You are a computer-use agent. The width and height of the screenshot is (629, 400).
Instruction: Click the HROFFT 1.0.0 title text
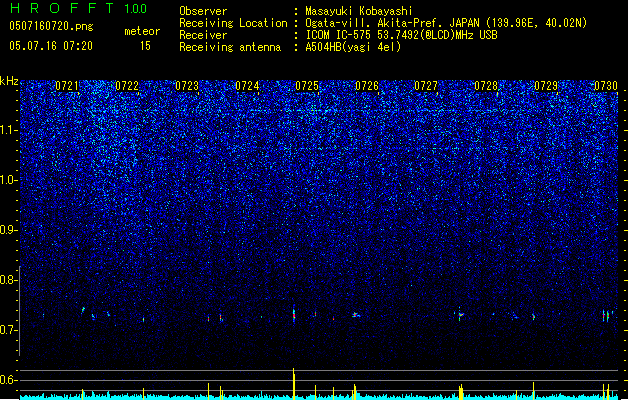79,8
